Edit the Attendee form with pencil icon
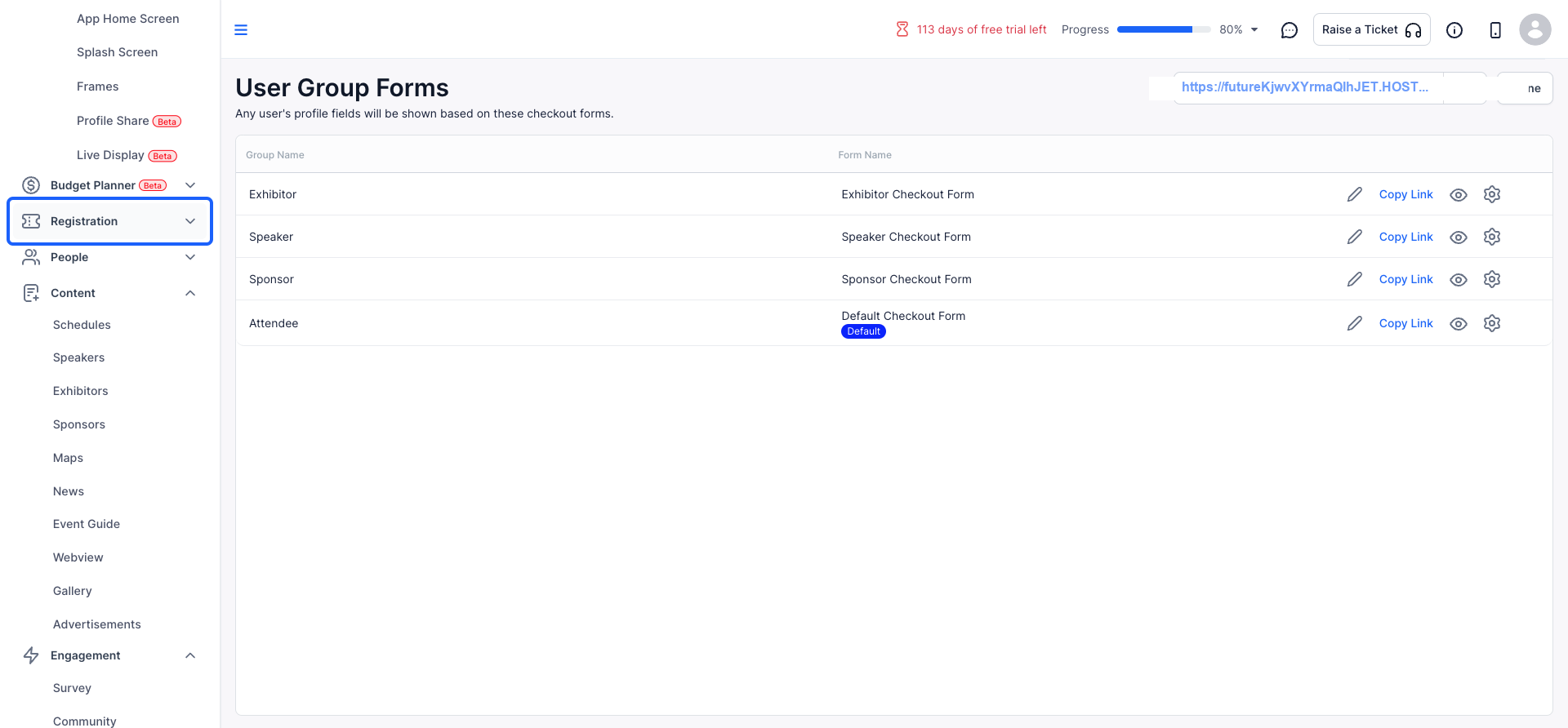Screen dimensions: 1568x728 click(x=1355, y=323)
